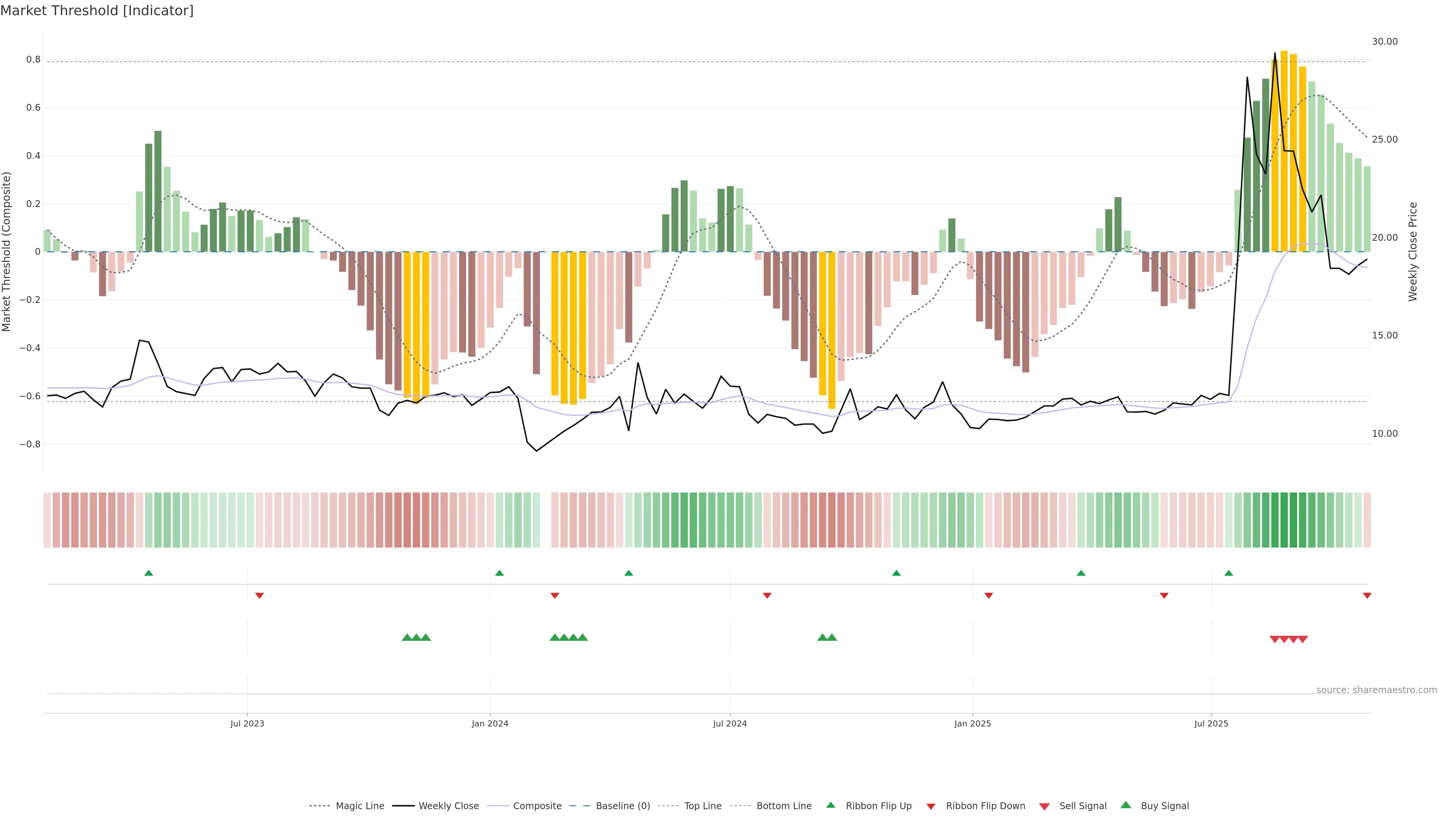Viewport: 1456px width, 819px height.
Task: Click the Sell Signal legend icon
Action: tap(1045, 806)
